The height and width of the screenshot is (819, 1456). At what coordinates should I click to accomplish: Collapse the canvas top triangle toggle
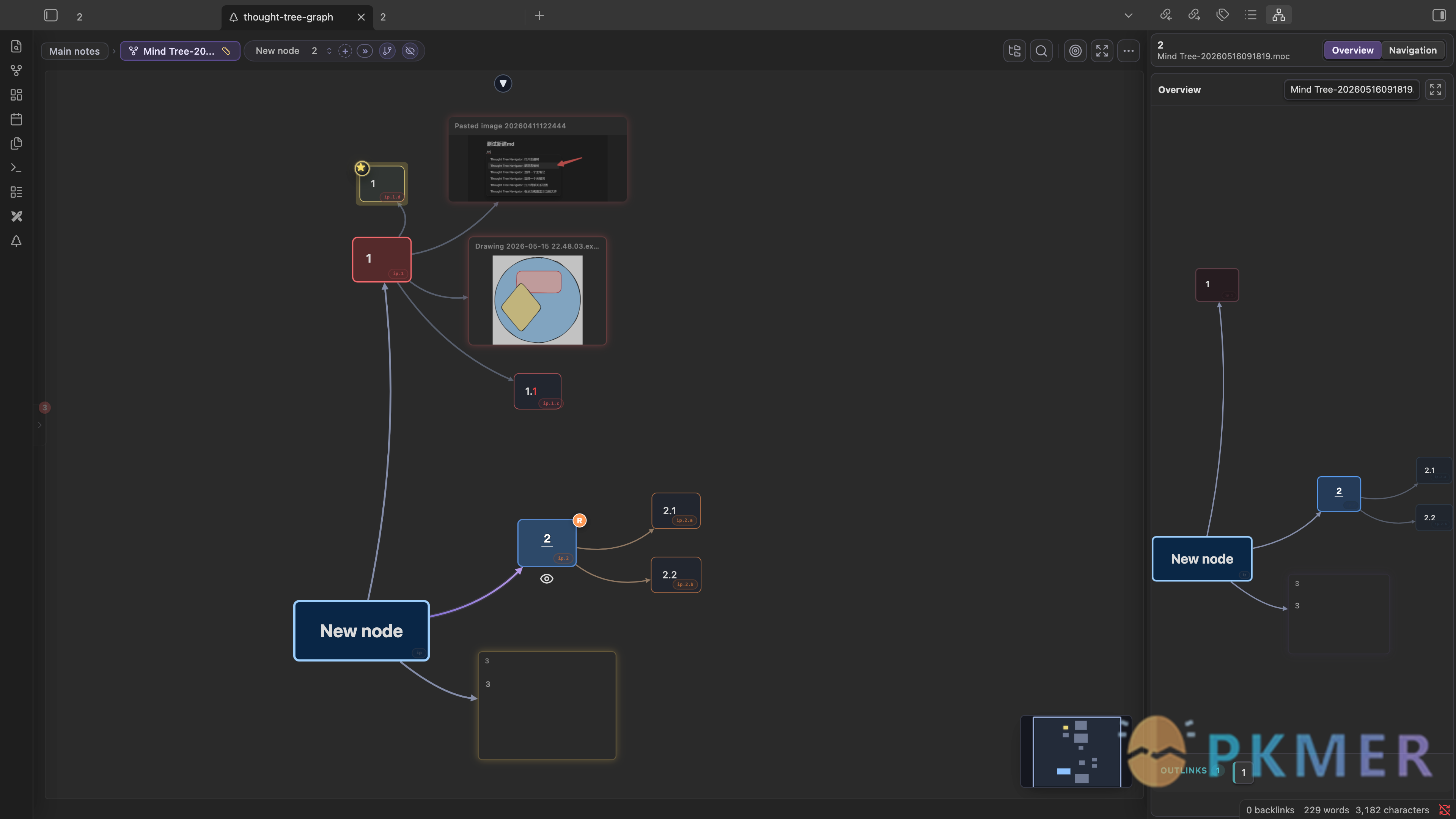[x=503, y=83]
